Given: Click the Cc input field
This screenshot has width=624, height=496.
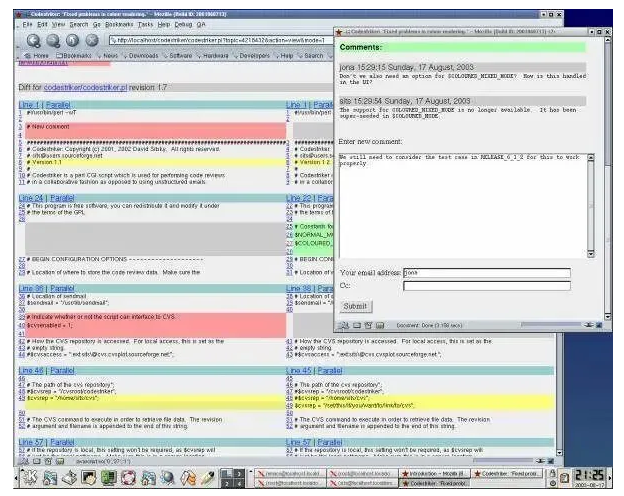Looking at the screenshot, I should pyautogui.click(x=487, y=286).
